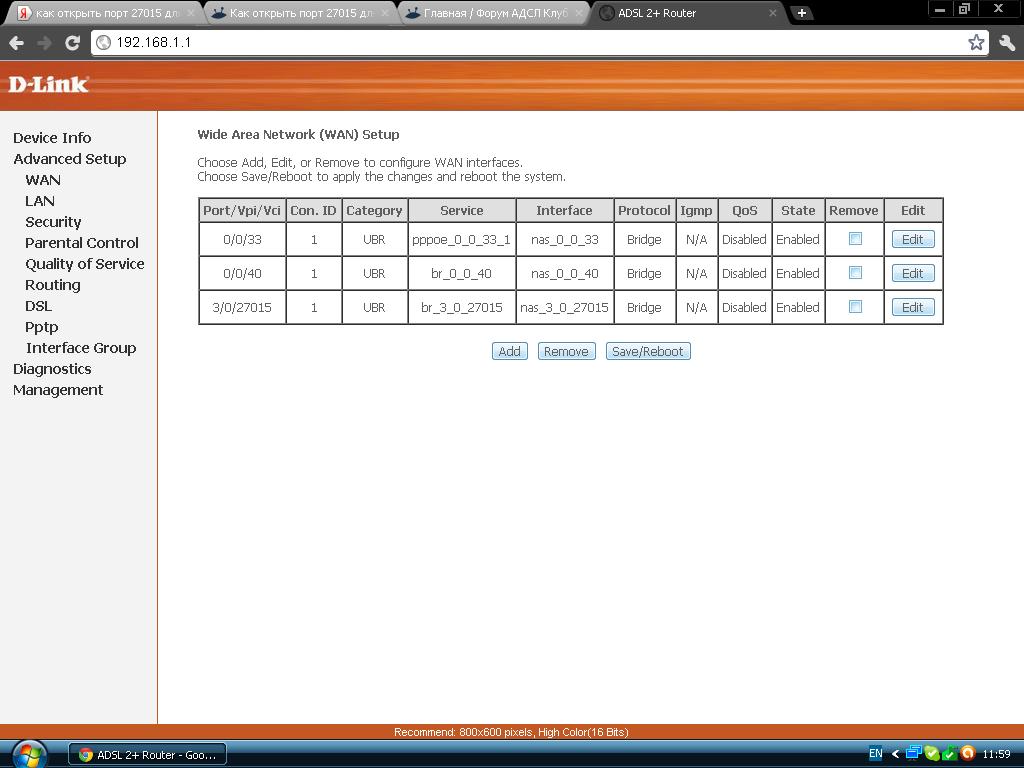Click ADSL 2+ Router taskbar button
The height and width of the screenshot is (768, 1024).
click(x=148, y=755)
